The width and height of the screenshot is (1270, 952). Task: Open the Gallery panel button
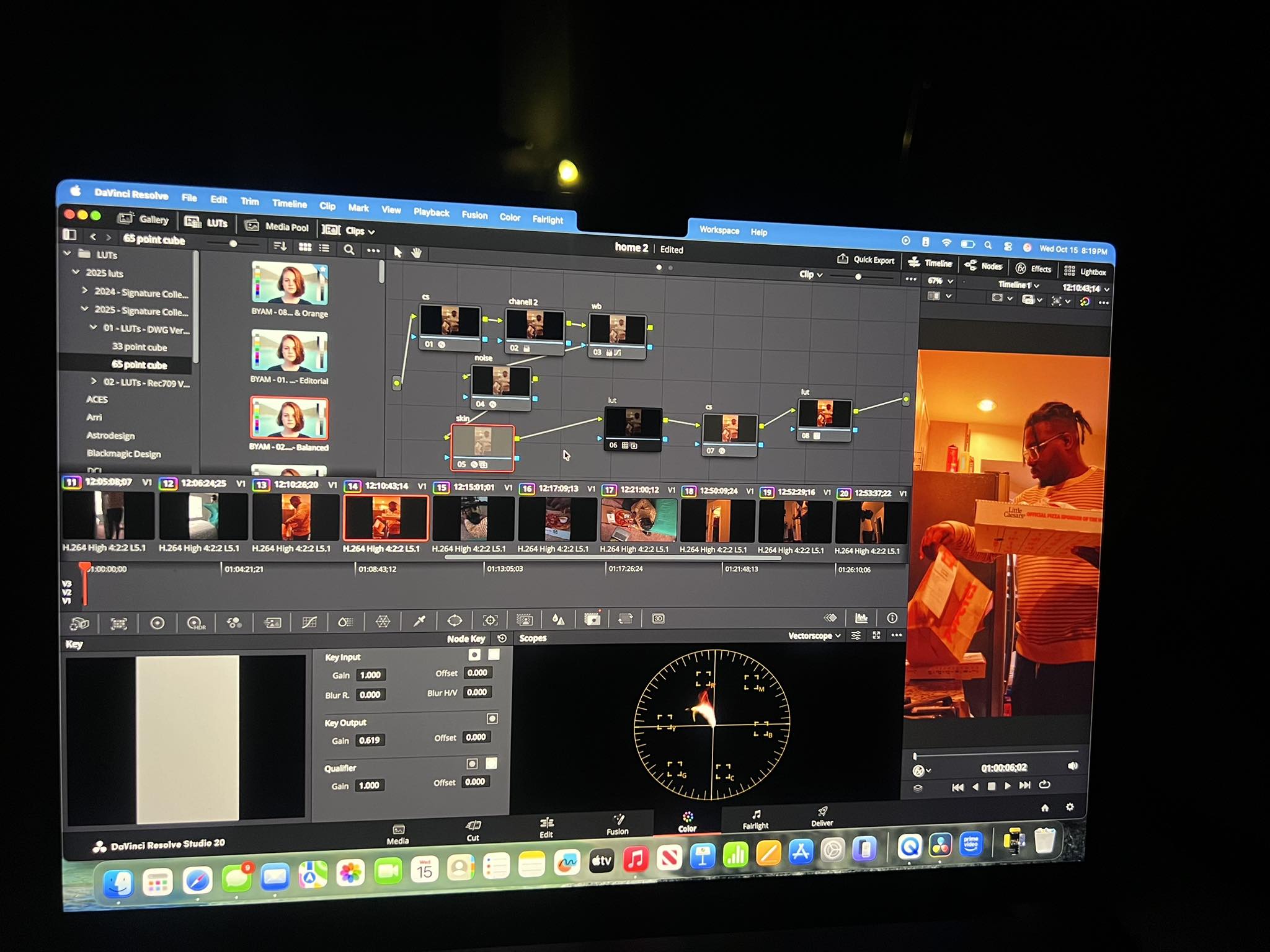click(143, 219)
